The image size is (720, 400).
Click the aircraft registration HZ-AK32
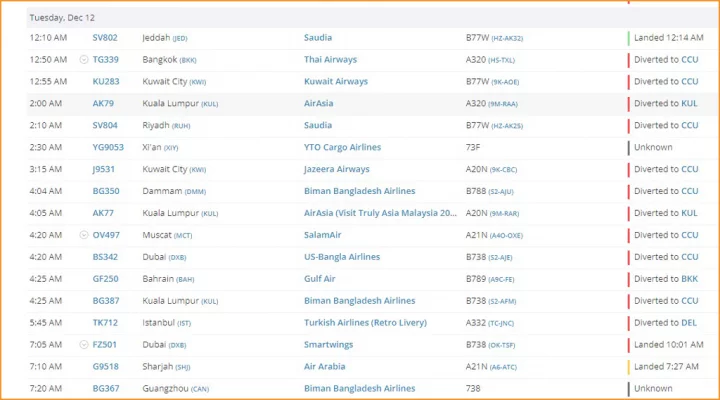point(507,39)
